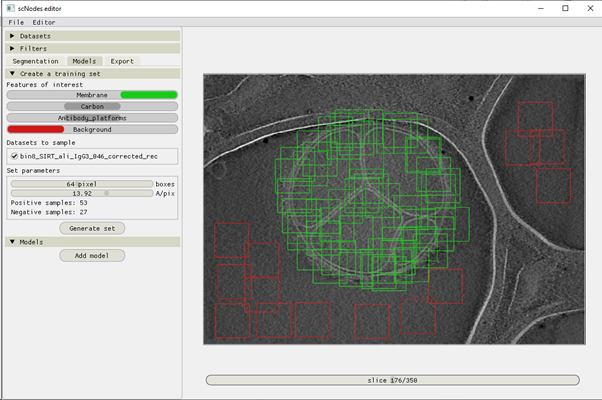Select the Models tab
602x400 pixels.
pyautogui.click(x=84, y=61)
